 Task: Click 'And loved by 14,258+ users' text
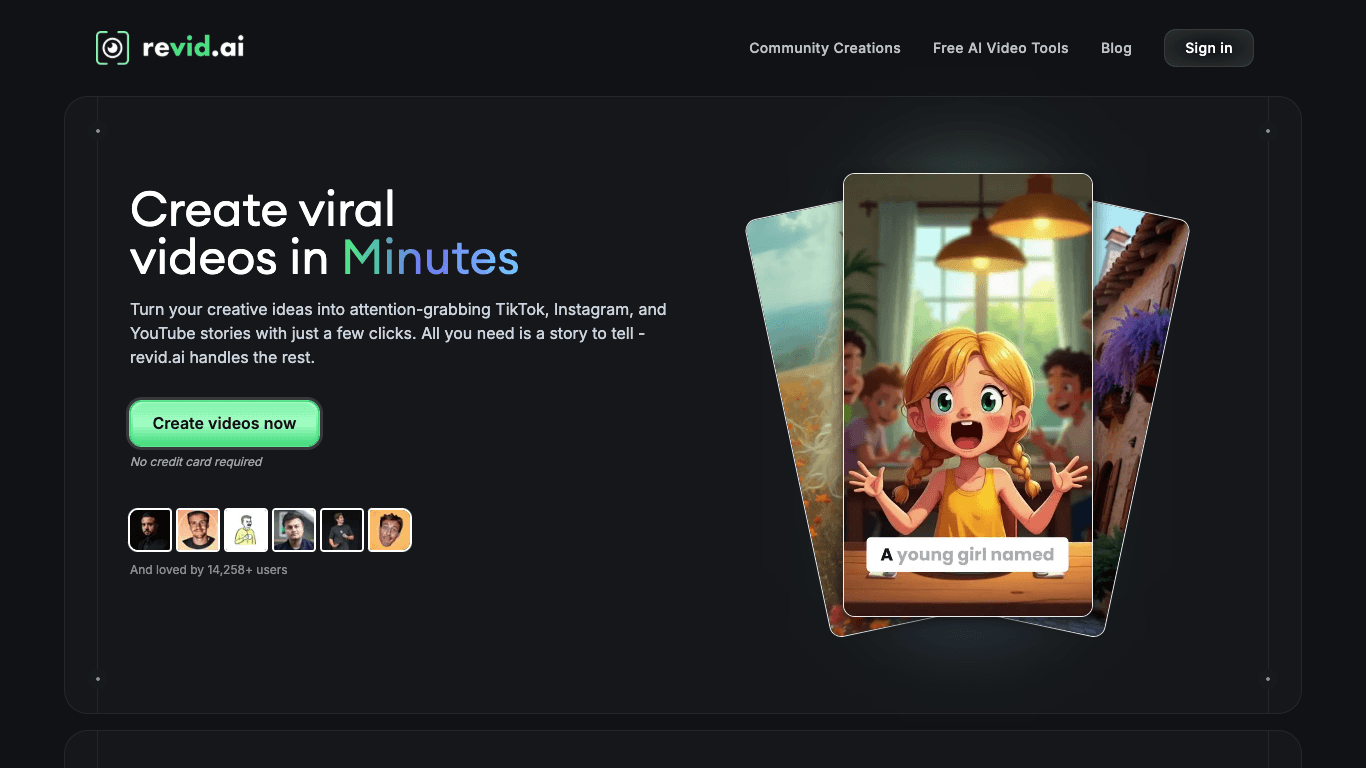[208, 570]
